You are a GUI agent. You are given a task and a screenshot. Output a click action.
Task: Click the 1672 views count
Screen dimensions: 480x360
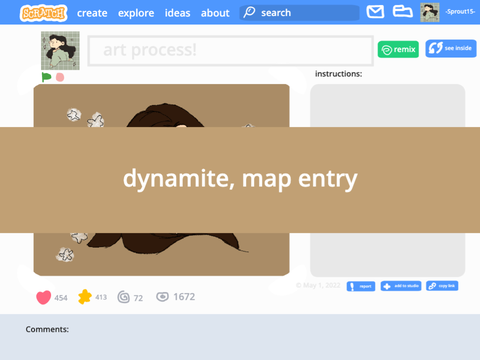pos(184,297)
